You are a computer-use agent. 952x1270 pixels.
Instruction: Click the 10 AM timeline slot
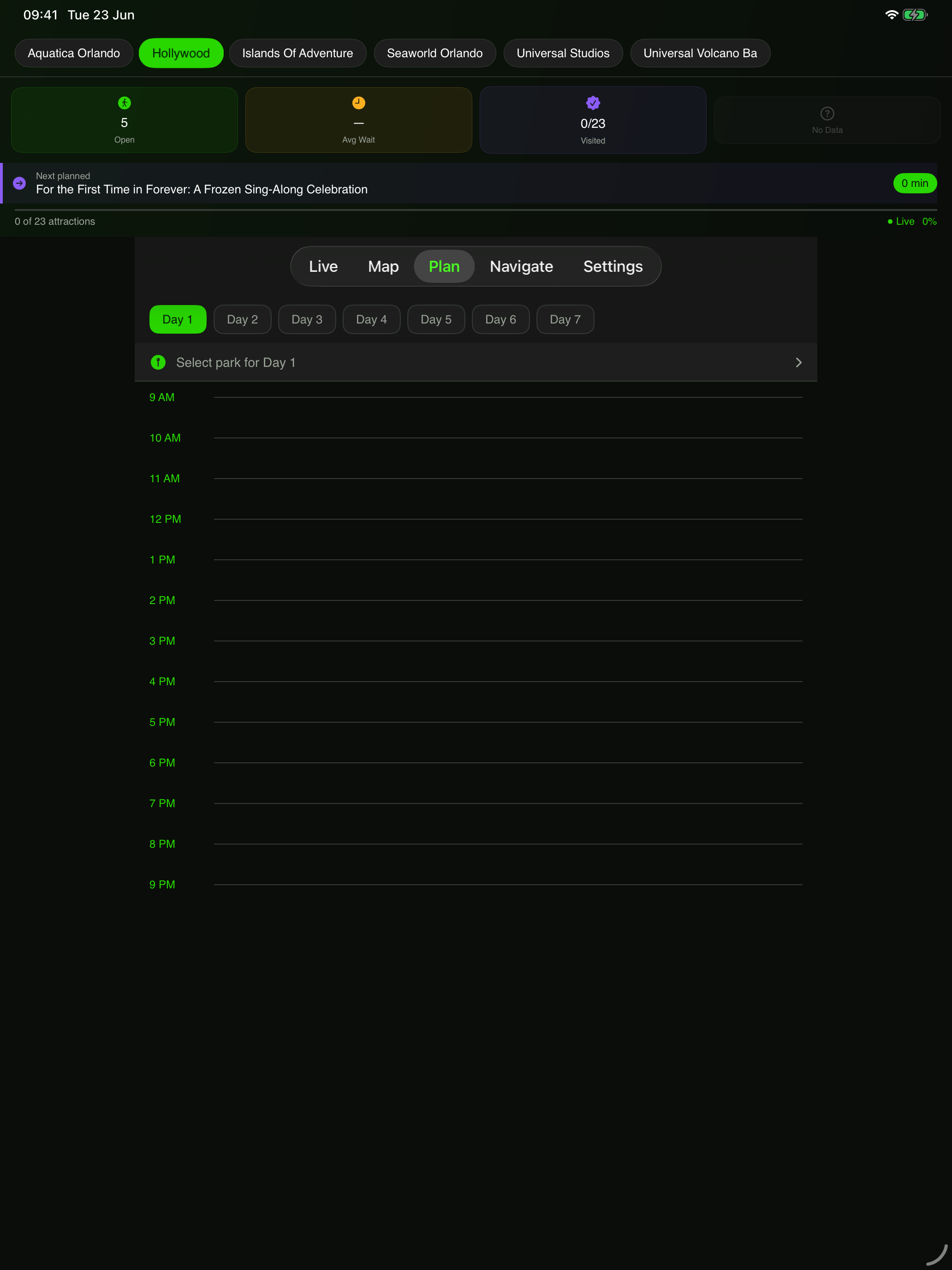476,438
